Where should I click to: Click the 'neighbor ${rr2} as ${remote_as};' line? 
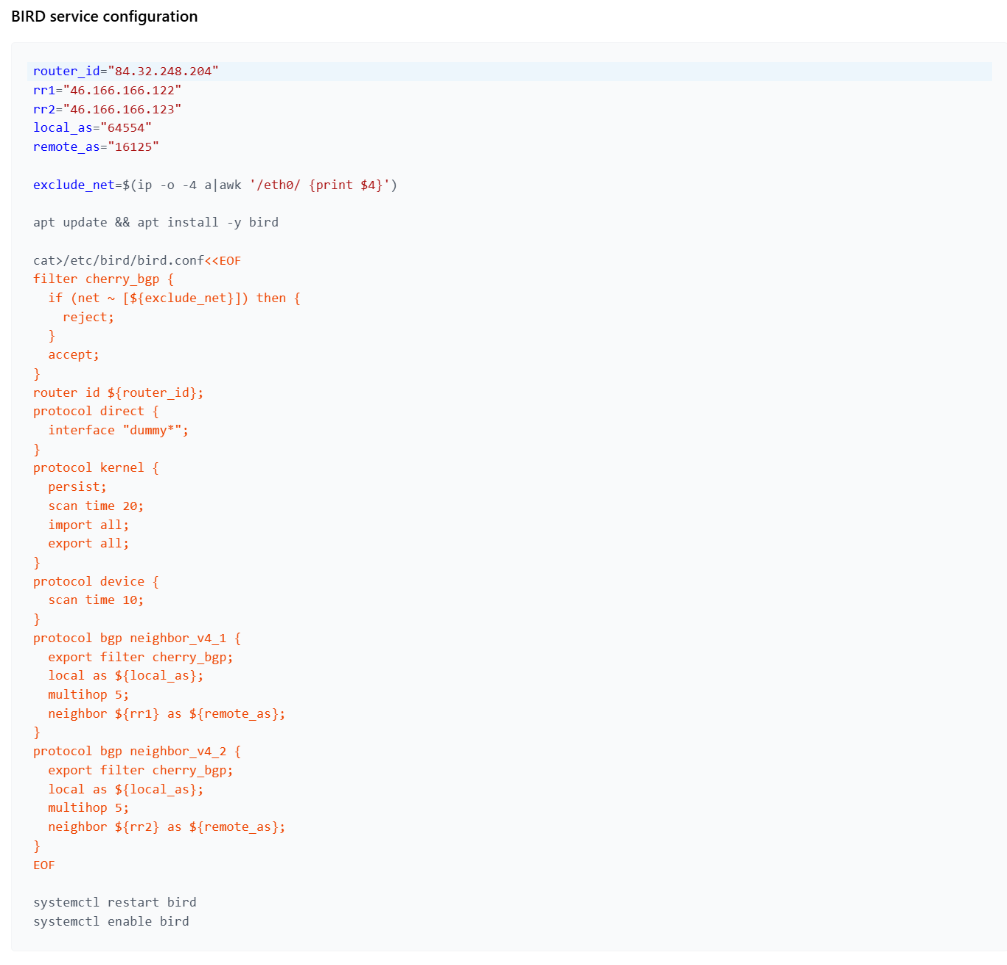coord(167,827)
